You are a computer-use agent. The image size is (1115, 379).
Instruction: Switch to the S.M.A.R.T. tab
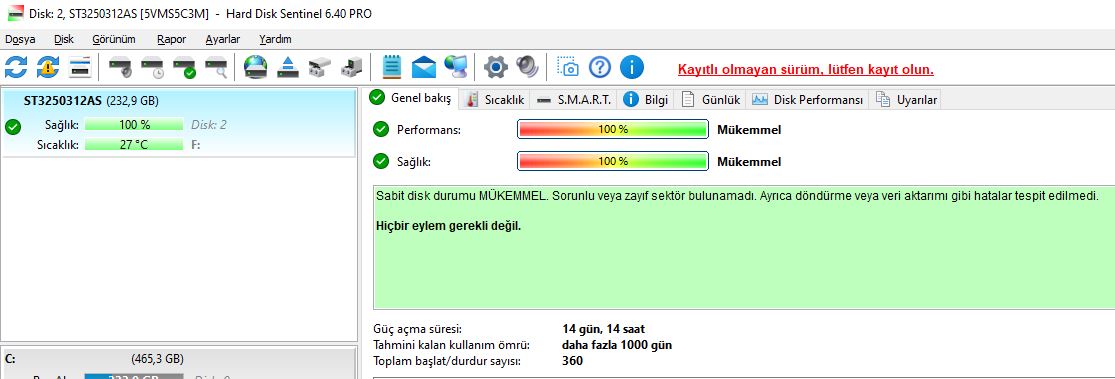[575, 100]
